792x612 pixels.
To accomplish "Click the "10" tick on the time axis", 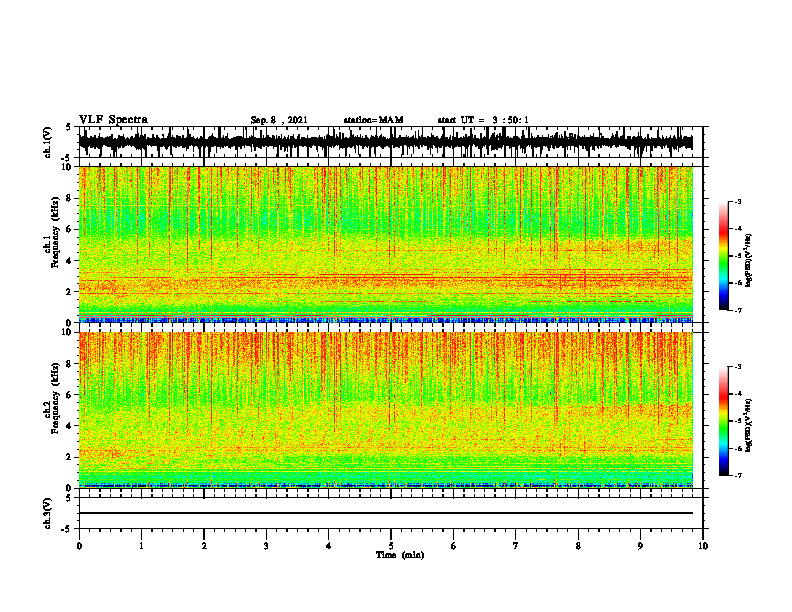I will coord(703,546).
